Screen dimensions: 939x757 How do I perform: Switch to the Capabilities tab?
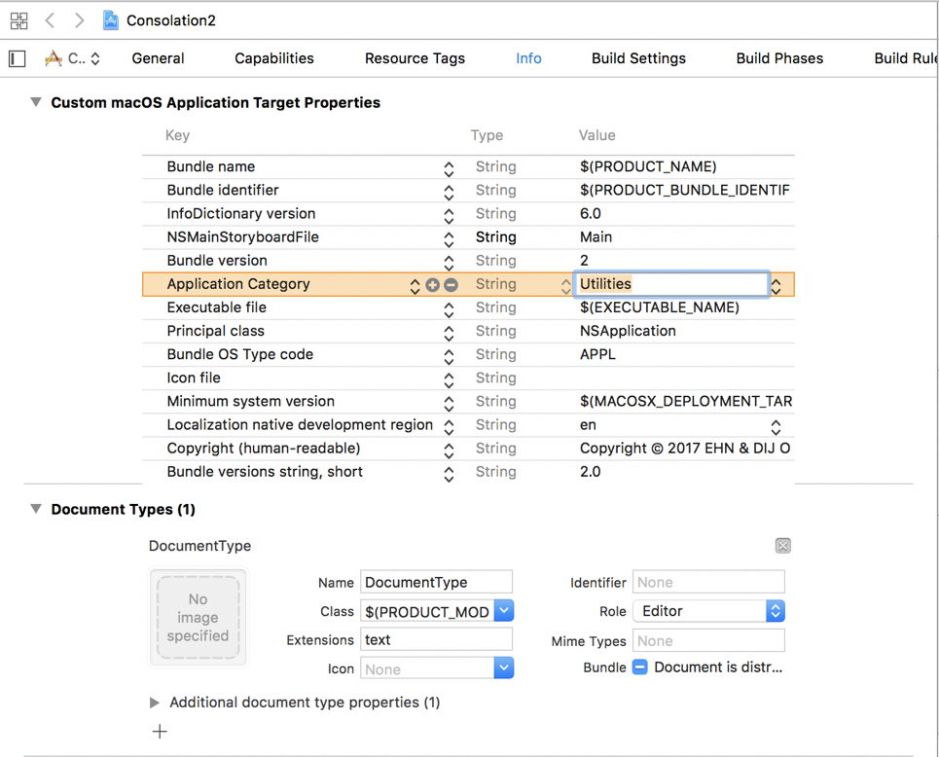pyautogui.click(x=274, y=58)
